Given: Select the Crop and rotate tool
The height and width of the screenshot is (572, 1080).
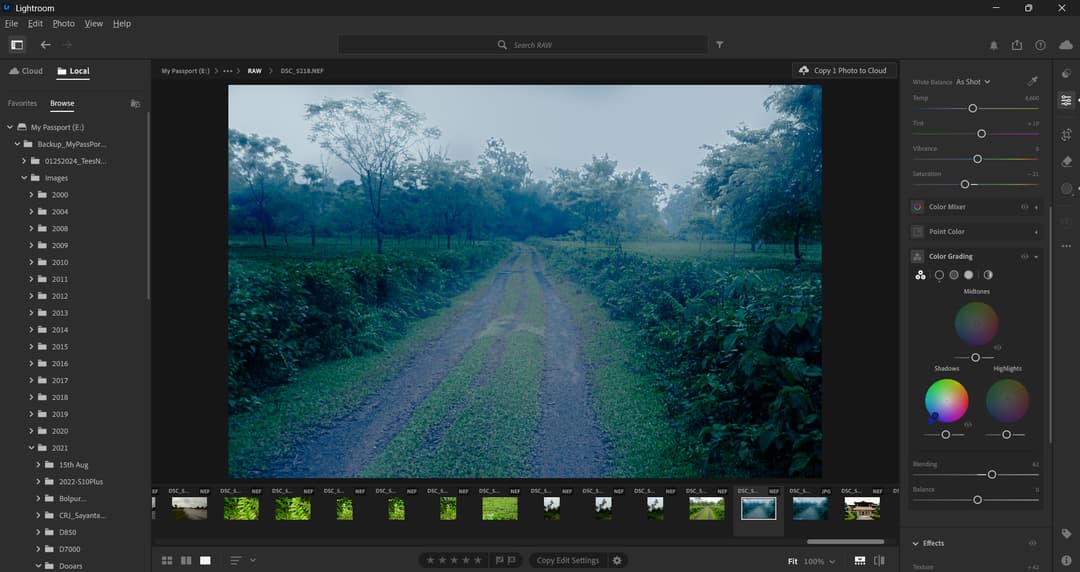Looking at the screenshot, I should (x=1066, y=134).
